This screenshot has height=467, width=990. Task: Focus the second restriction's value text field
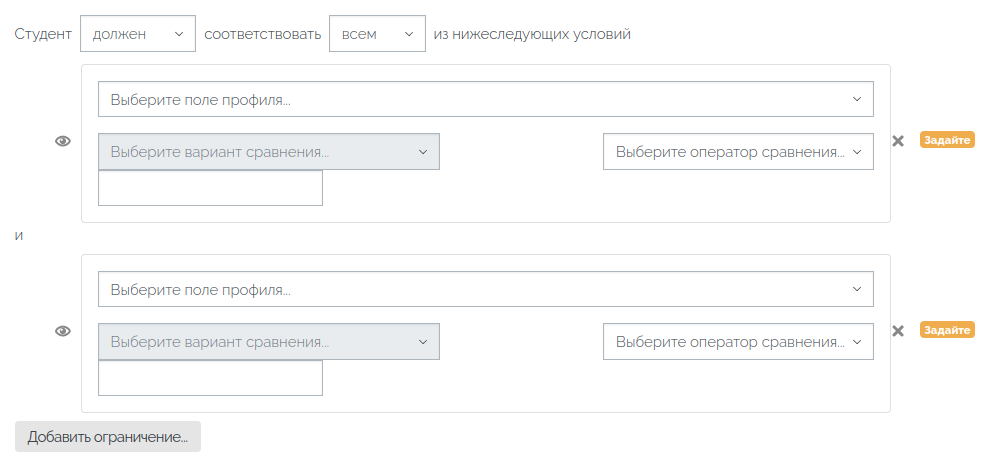pos(210,378)
